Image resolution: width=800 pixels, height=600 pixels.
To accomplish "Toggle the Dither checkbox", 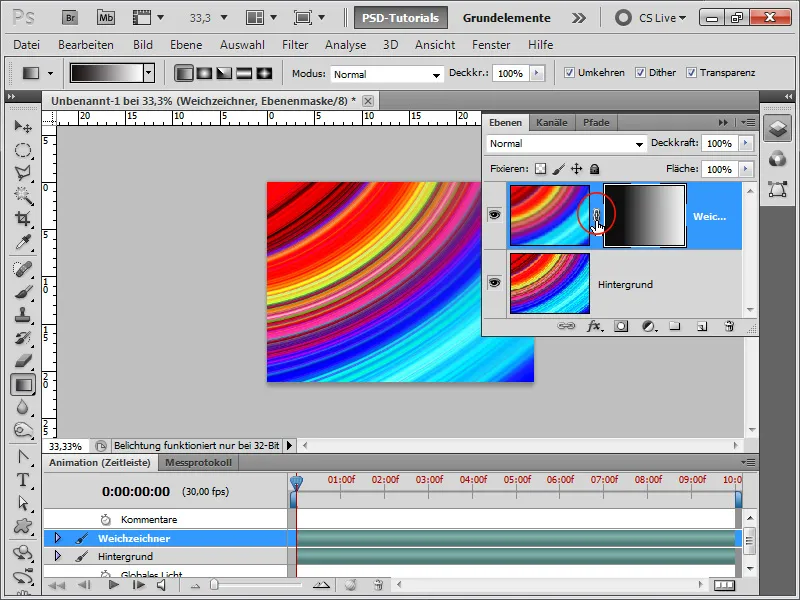I will pyautogui.click(x=640, y=72).
